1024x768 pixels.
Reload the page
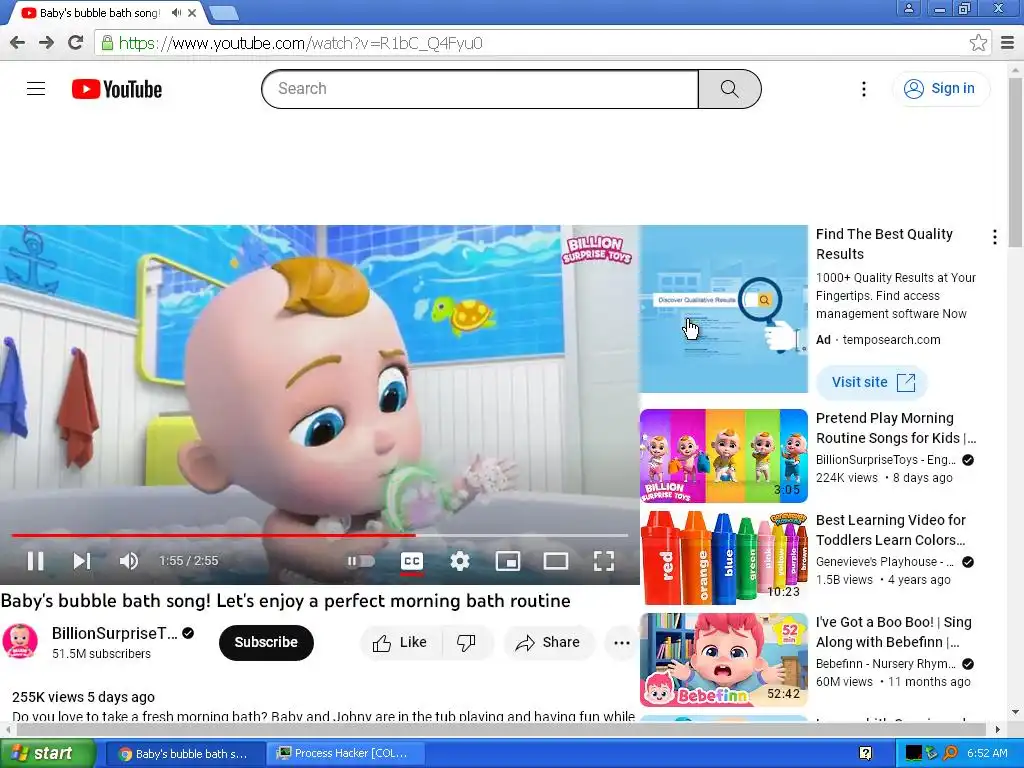(x=76, y=43)
